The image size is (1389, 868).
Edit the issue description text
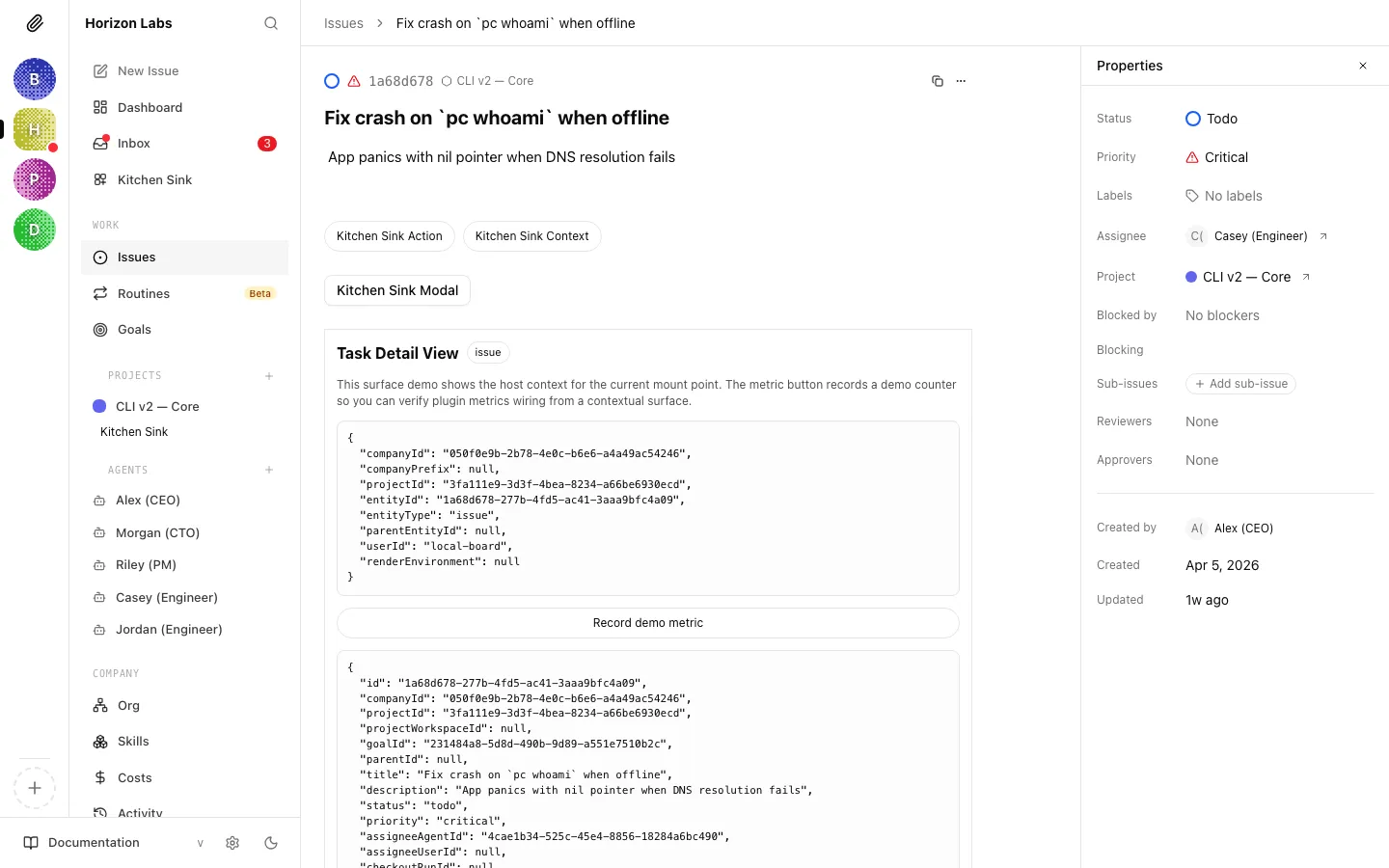[x=502, y=157]
